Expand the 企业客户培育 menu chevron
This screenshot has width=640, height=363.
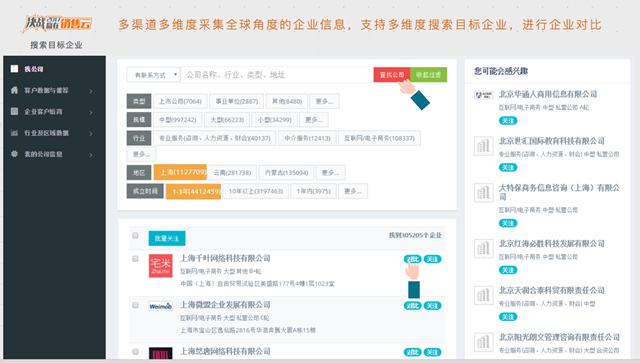(91, 112)
